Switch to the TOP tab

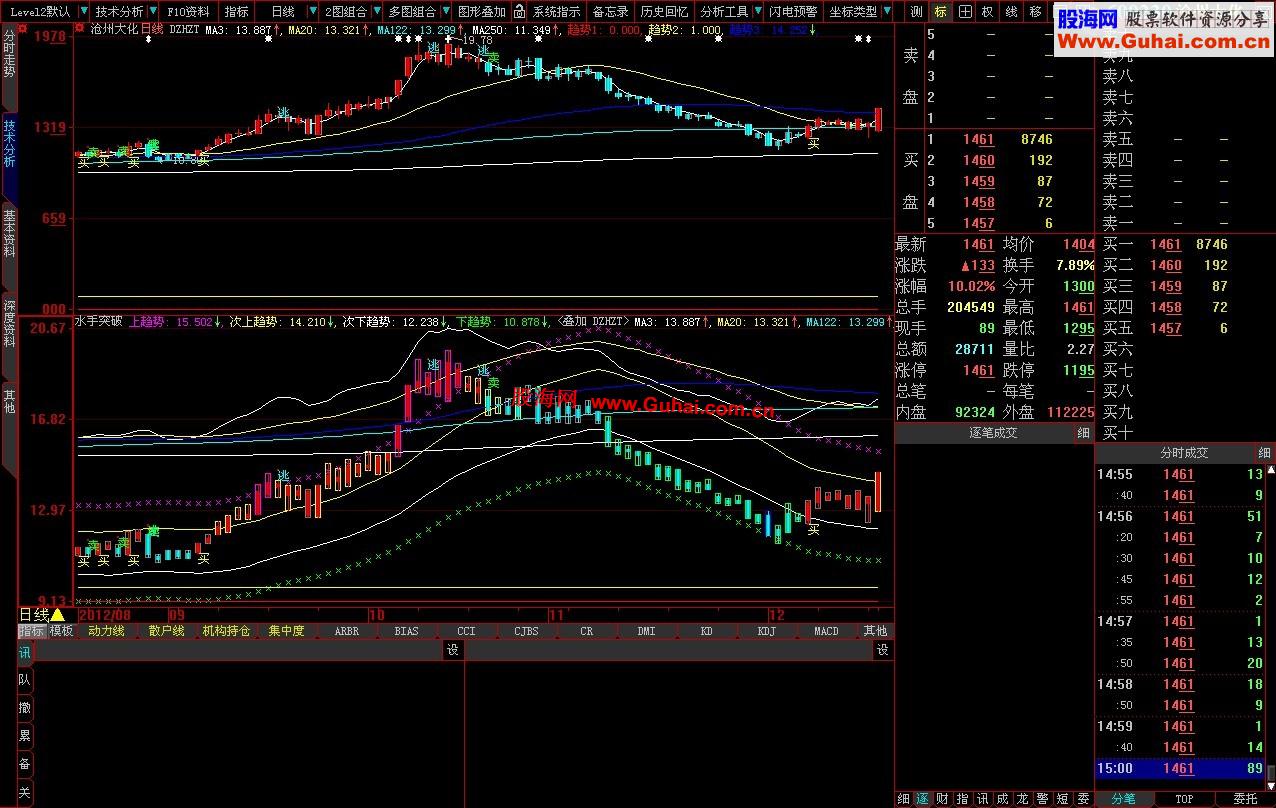[x=1184, y=799]
